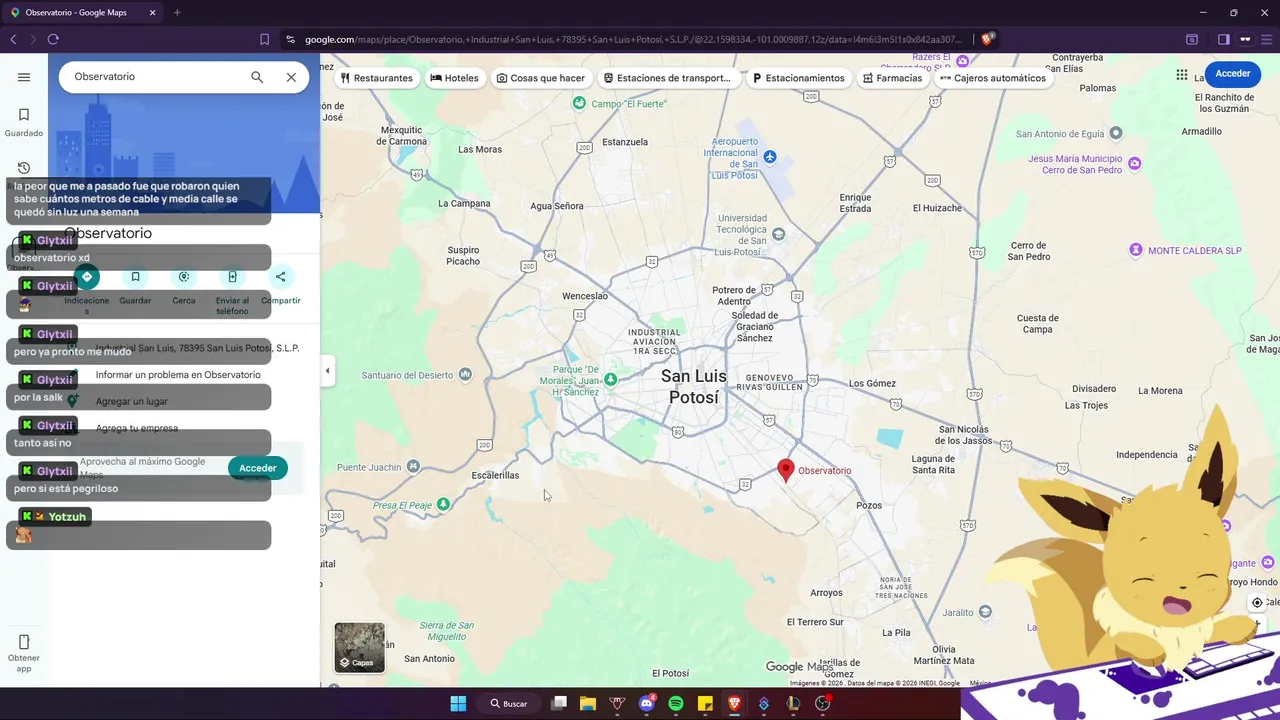
Task: Click the Pozos place label
Action: pos(869,505)
